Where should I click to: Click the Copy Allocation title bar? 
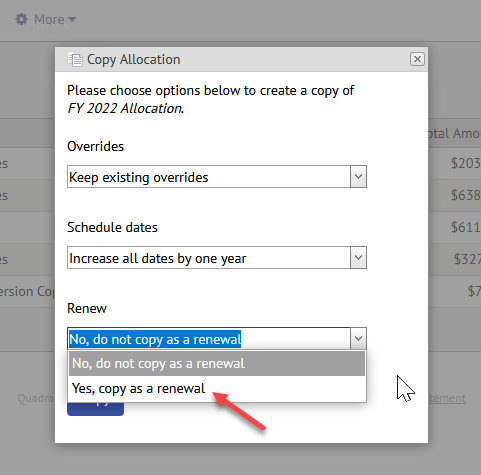pyautogui.click(x=241, y=59)
